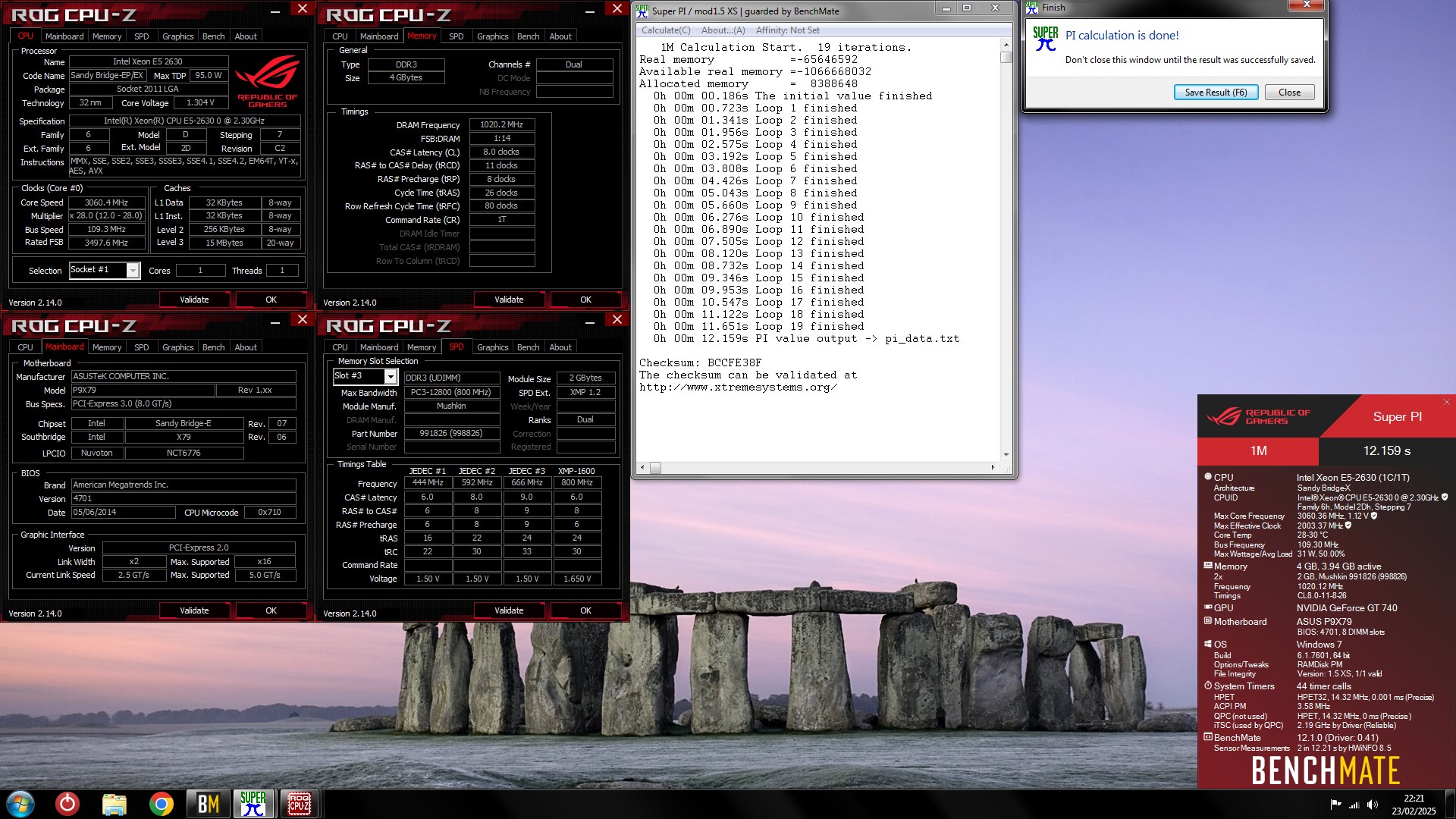Click BIOS Version 4701 field
The image size is (1456, 819).
(x=184, y=498)
